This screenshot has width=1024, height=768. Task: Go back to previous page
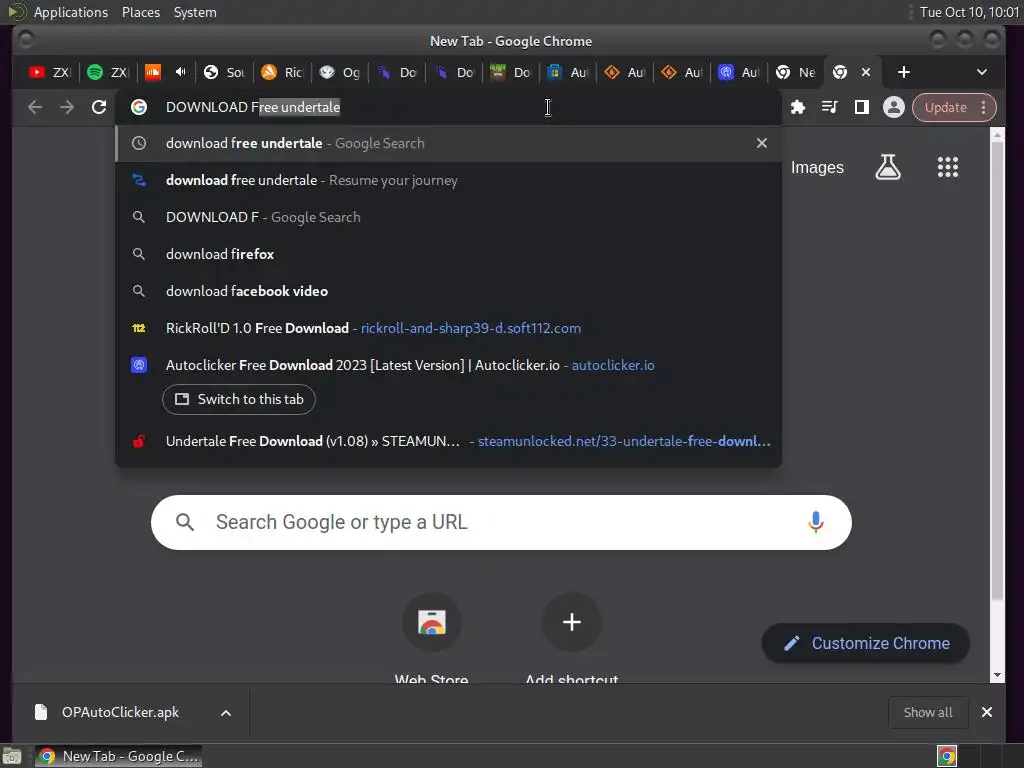[35, 107]
